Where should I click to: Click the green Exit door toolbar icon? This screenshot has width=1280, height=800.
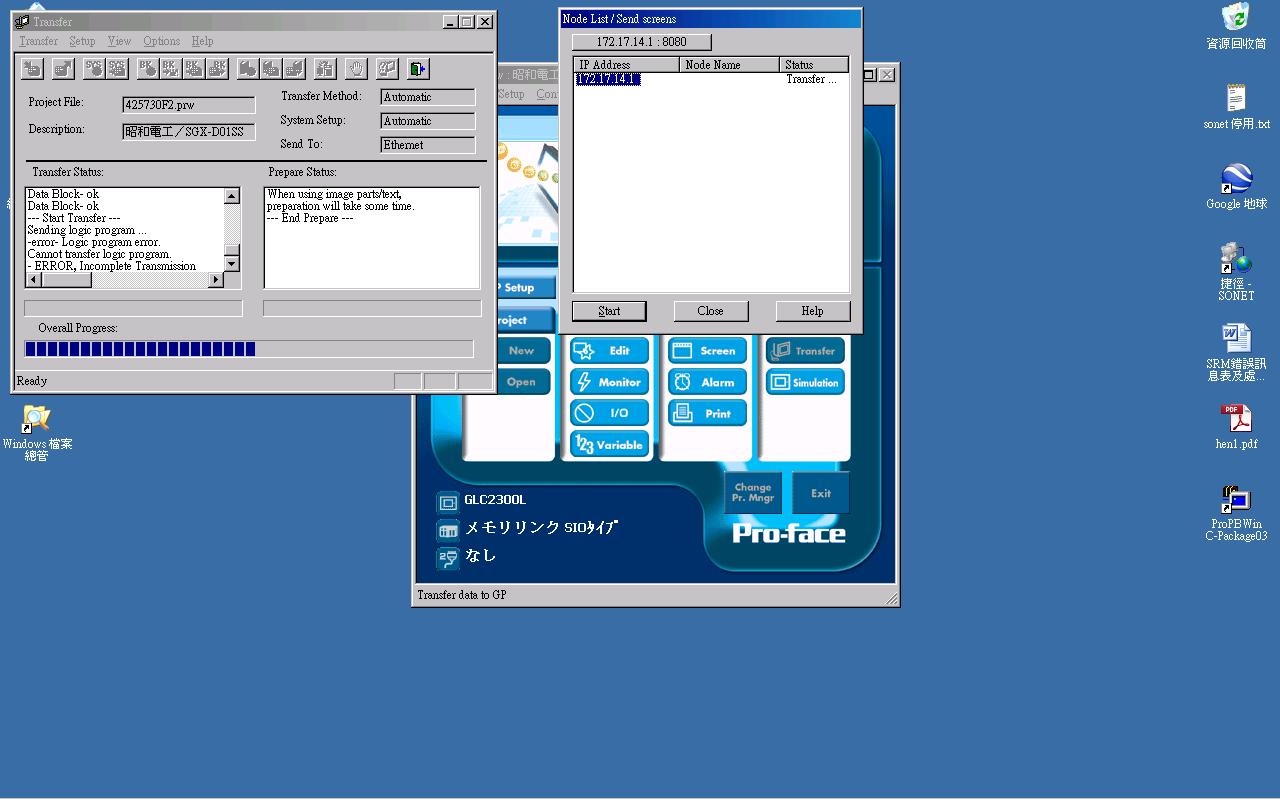(418, 68)
